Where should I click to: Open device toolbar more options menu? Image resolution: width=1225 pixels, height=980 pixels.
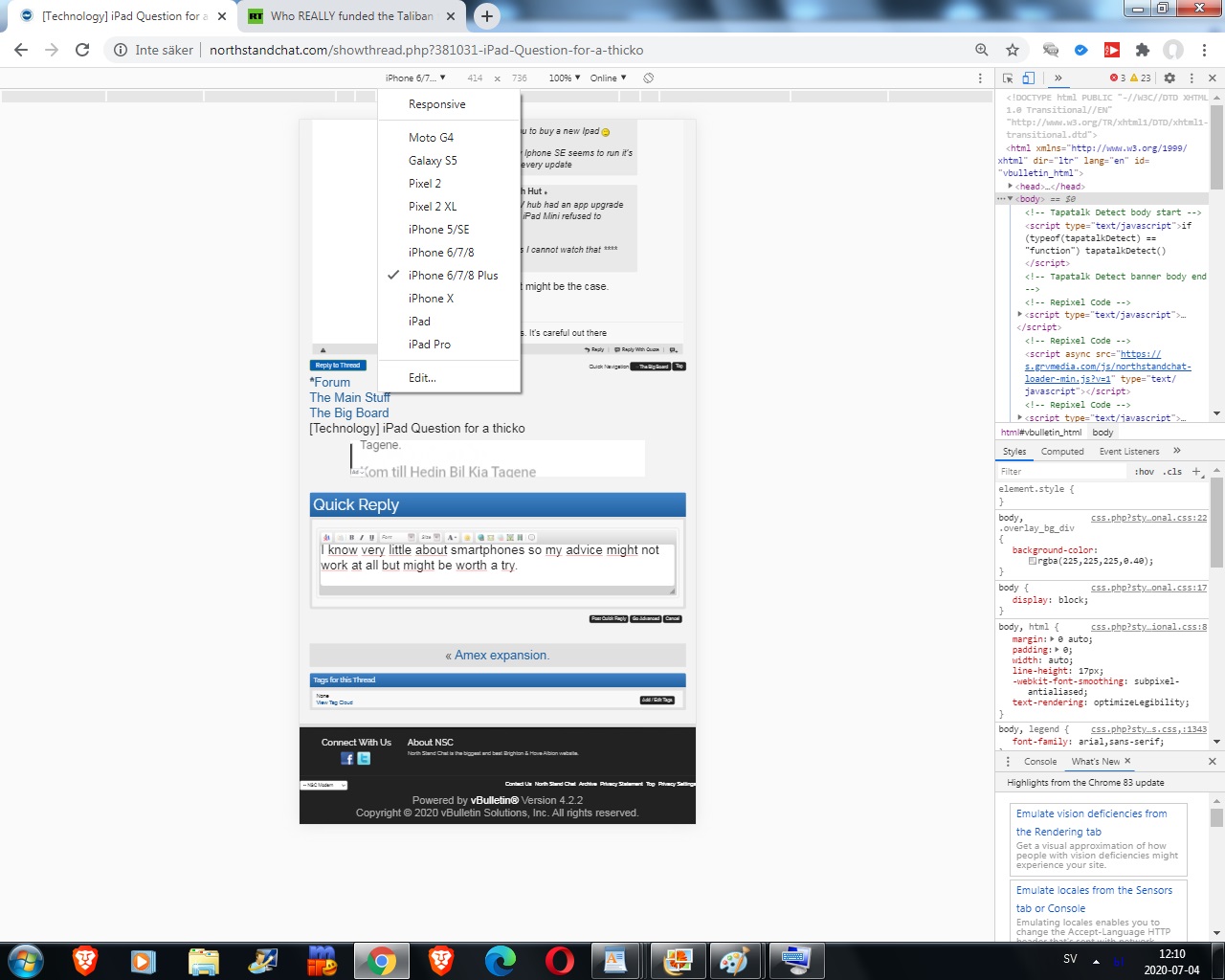[x=980, y=78]
